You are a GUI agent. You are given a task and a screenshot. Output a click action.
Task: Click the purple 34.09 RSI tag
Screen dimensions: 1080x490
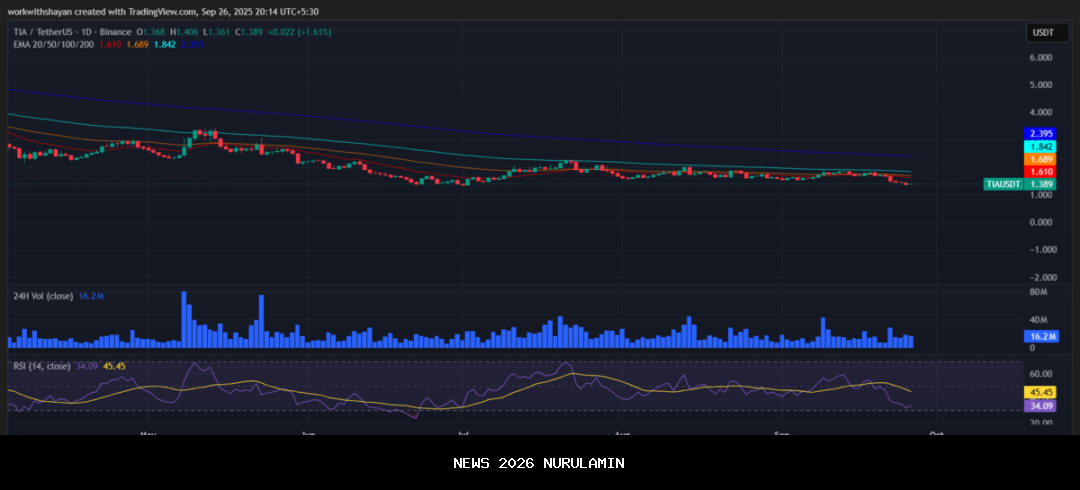point(1041,406)
